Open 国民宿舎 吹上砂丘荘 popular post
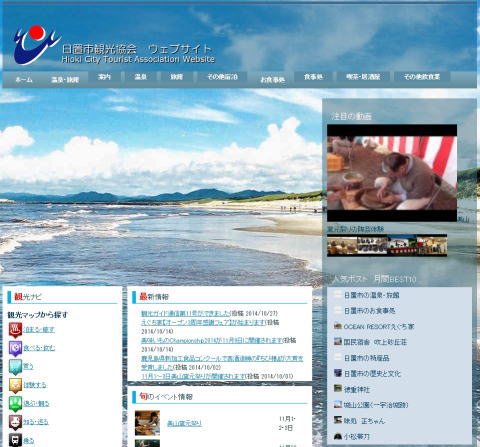Image resolution: width=480 pixels, height=447 pixels. [x=375, y=342]
